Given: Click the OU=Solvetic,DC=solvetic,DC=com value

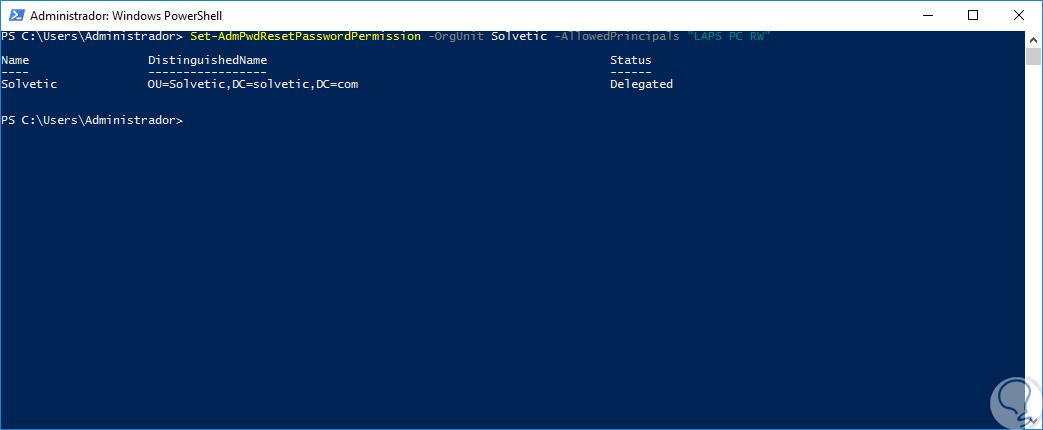Looking at the screenshot, I should (252, 84).
